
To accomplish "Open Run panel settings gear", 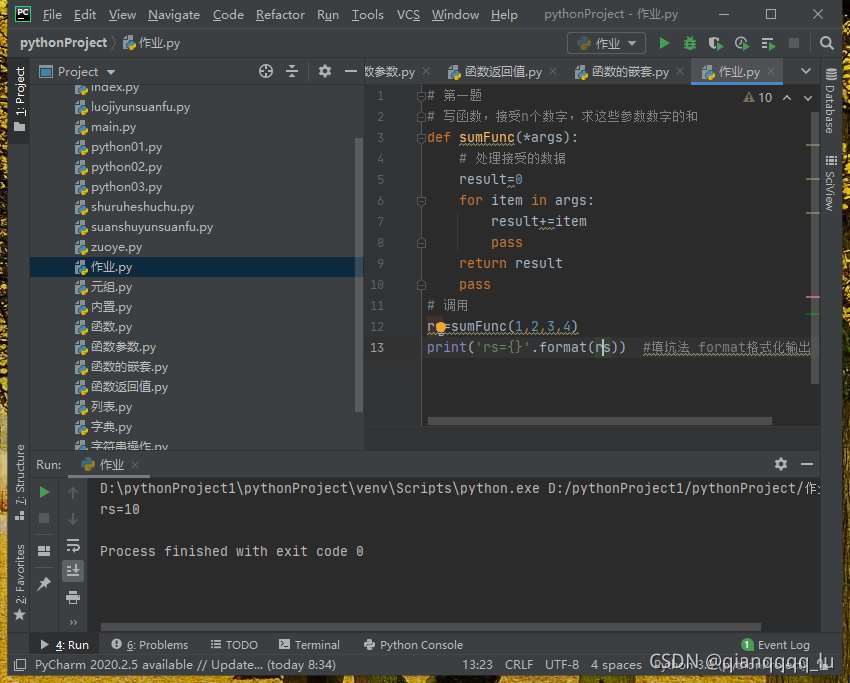I will (x=781, y=464).
